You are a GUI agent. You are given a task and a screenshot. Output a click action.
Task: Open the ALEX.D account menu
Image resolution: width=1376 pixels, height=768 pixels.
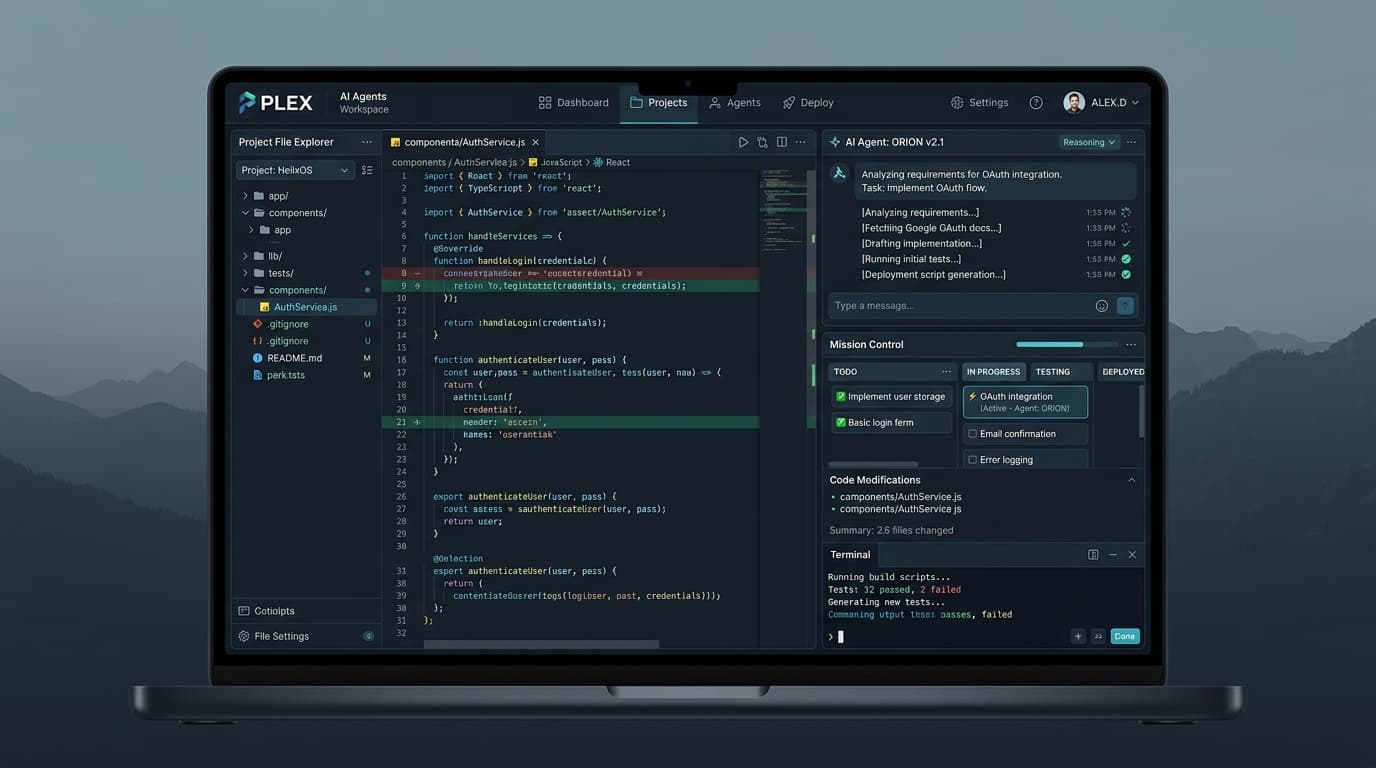tap(1101, 103)
